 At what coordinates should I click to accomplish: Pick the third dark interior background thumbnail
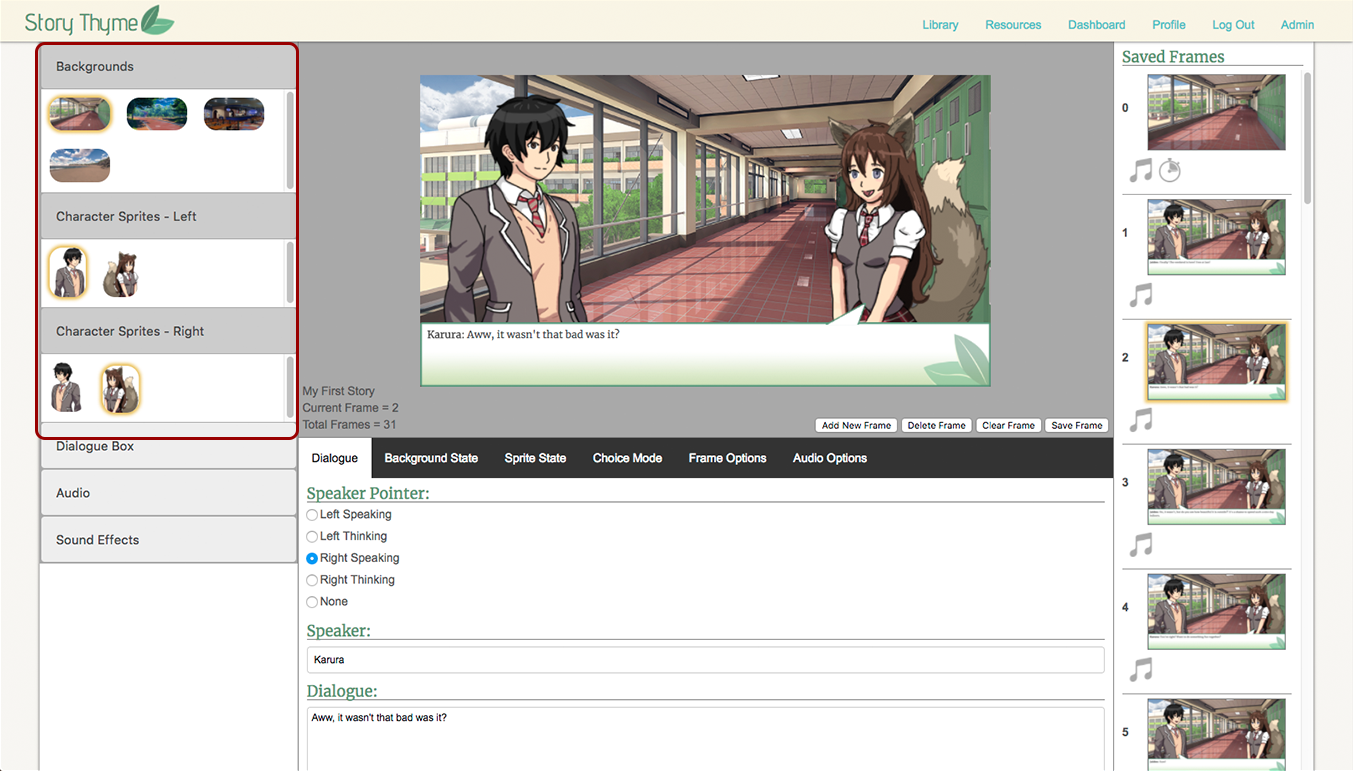click(x=234, y=114)
